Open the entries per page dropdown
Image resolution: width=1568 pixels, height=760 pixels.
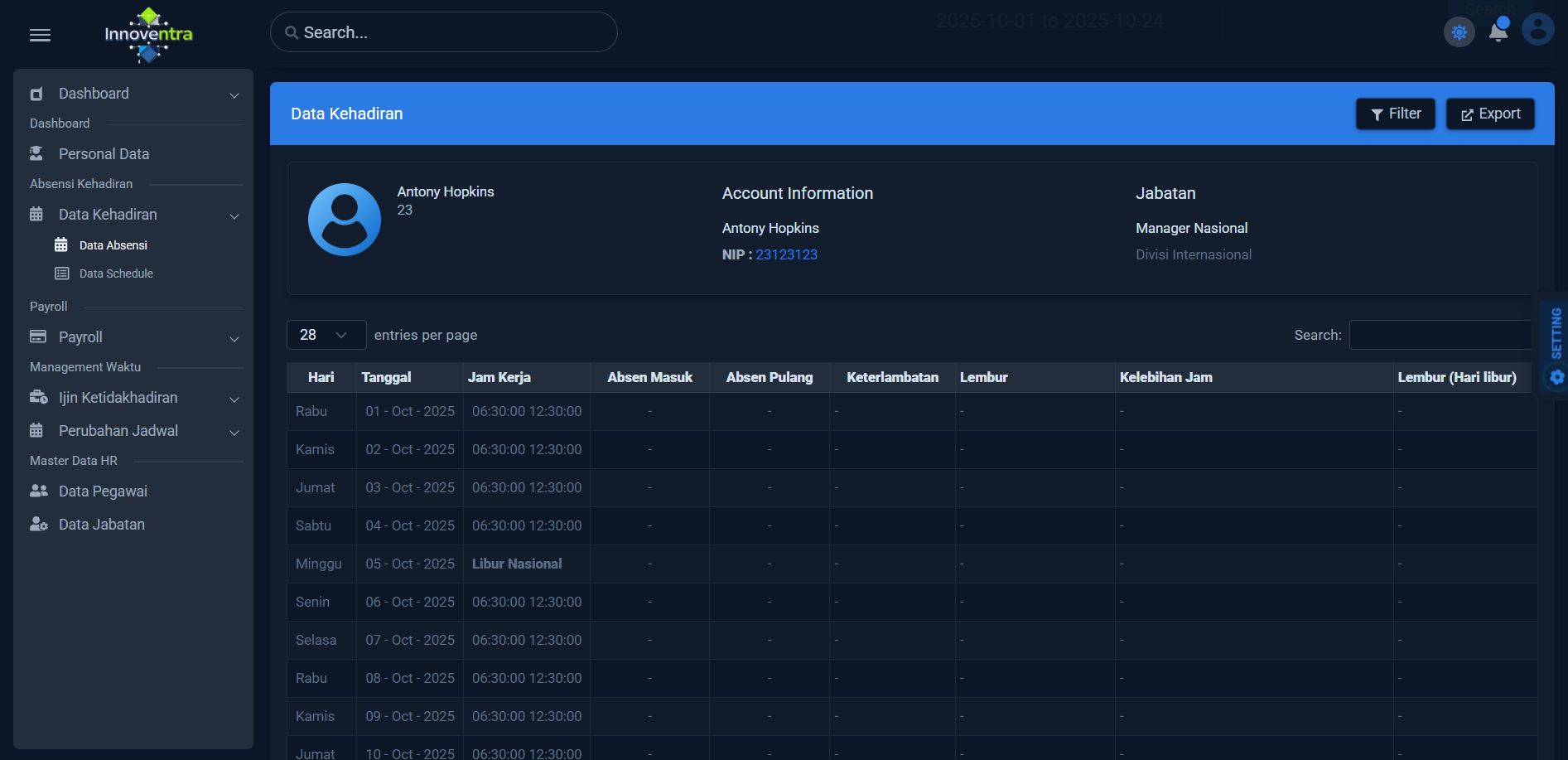tap(326, 335)
